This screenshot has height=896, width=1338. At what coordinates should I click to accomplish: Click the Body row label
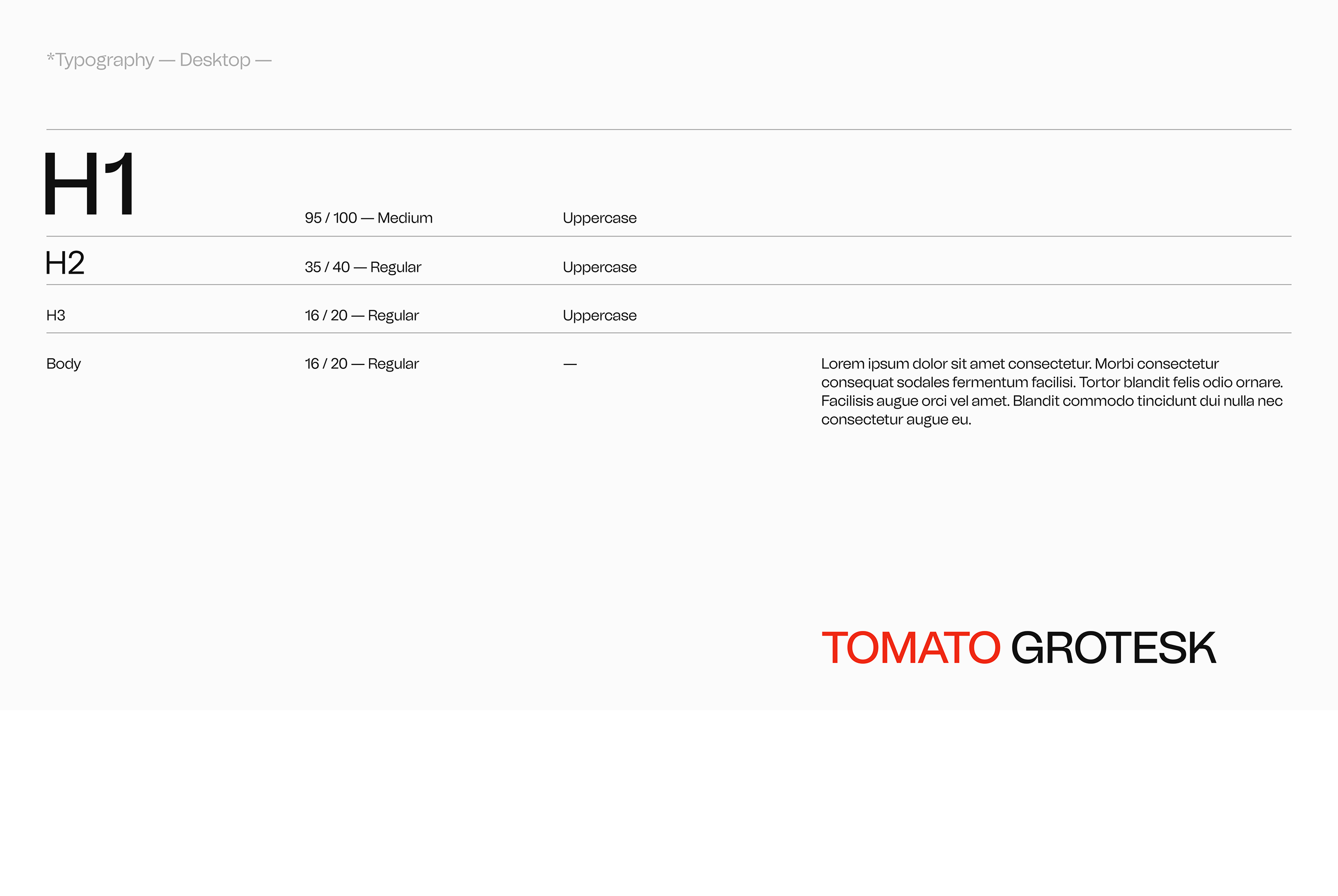pyautogui.click(x=64, y=364)
